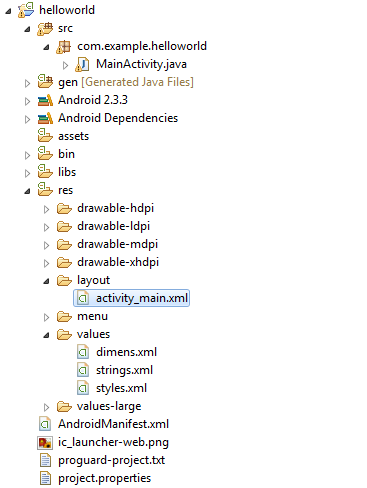Select the helloworld project label
The width and height of the screenshot is (367, 488).
(67, 10)
